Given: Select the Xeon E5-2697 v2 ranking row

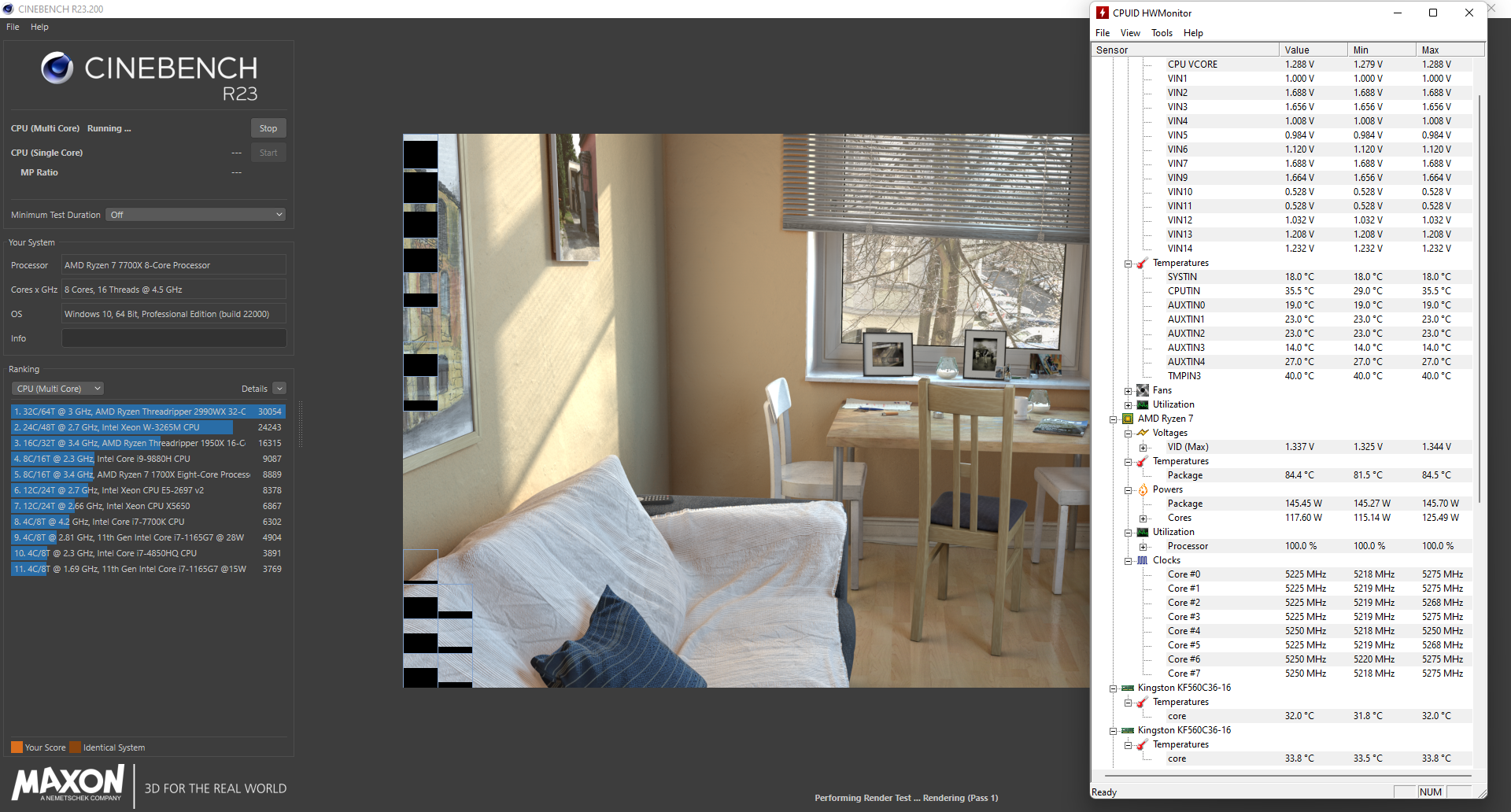Looking at the screenshot, I should pyautogui.click(x=148, y=490).
